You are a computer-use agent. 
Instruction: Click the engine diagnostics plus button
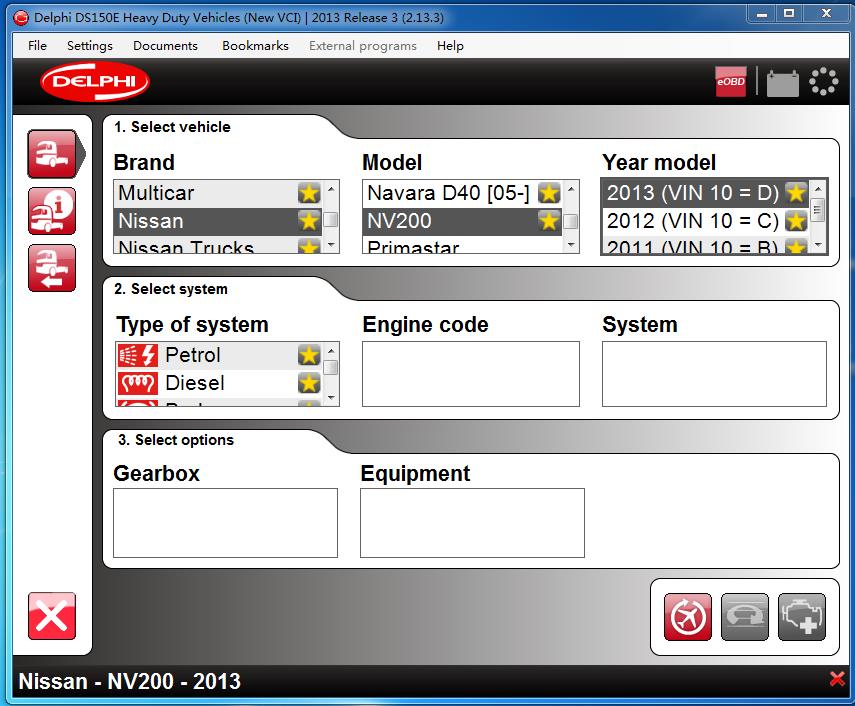click(802, 617)
